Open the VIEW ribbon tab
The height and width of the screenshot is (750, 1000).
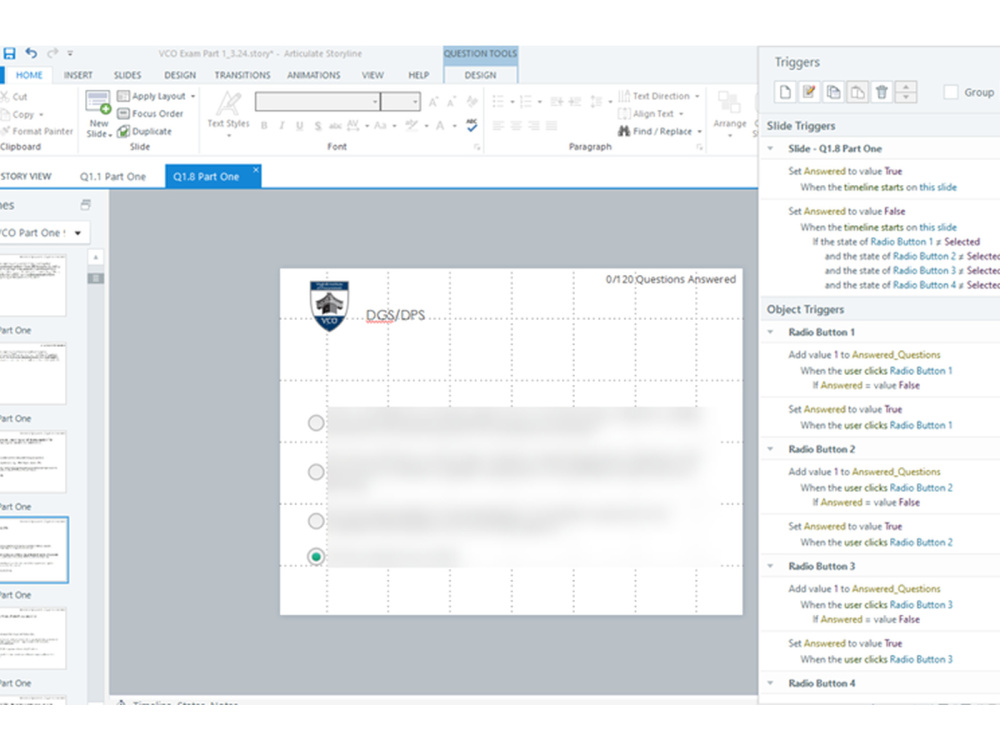[372, 75]
